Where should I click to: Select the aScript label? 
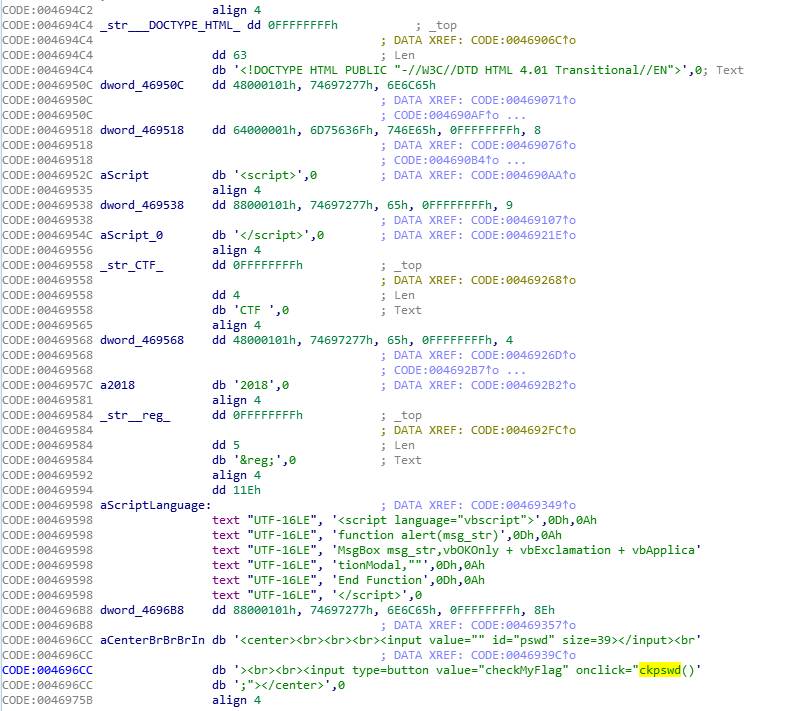click(x=124, y=175)
